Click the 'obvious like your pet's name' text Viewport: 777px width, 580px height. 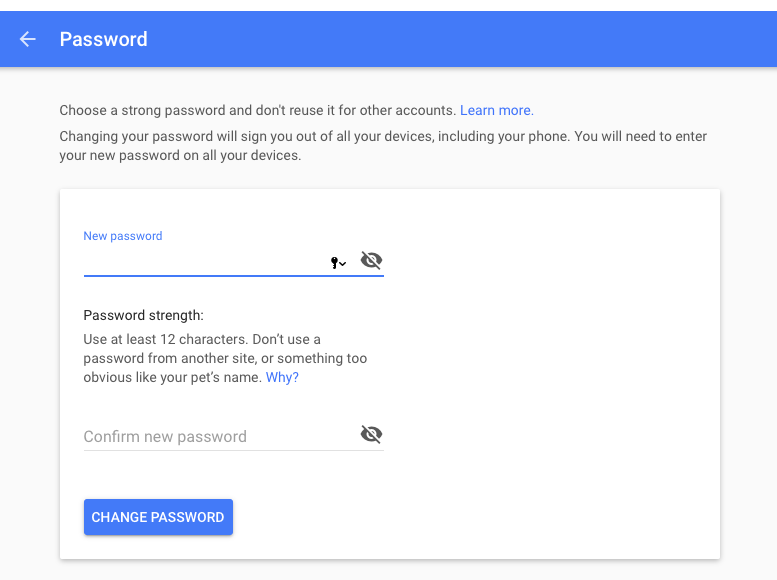point(172,377)
